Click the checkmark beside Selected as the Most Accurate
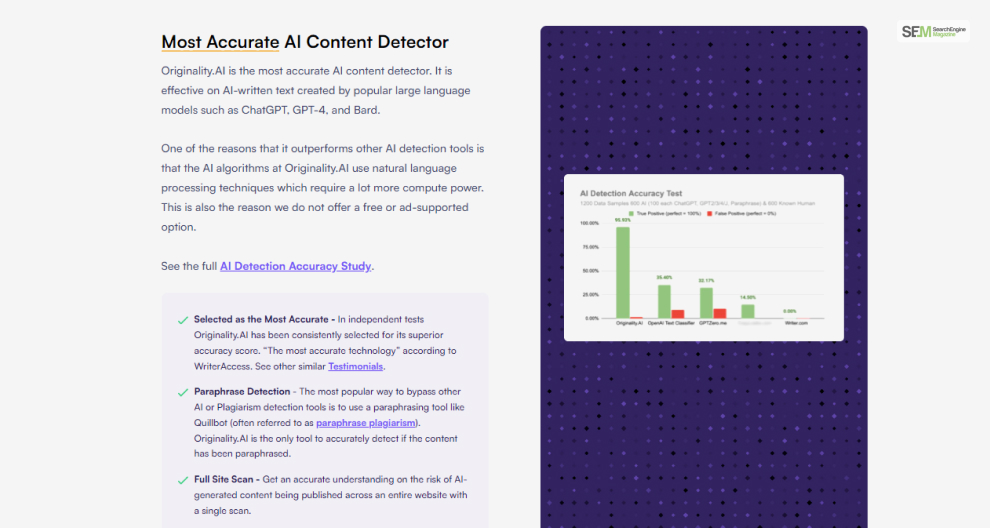Viewport: 990px width, 528px height. [183, 320]
